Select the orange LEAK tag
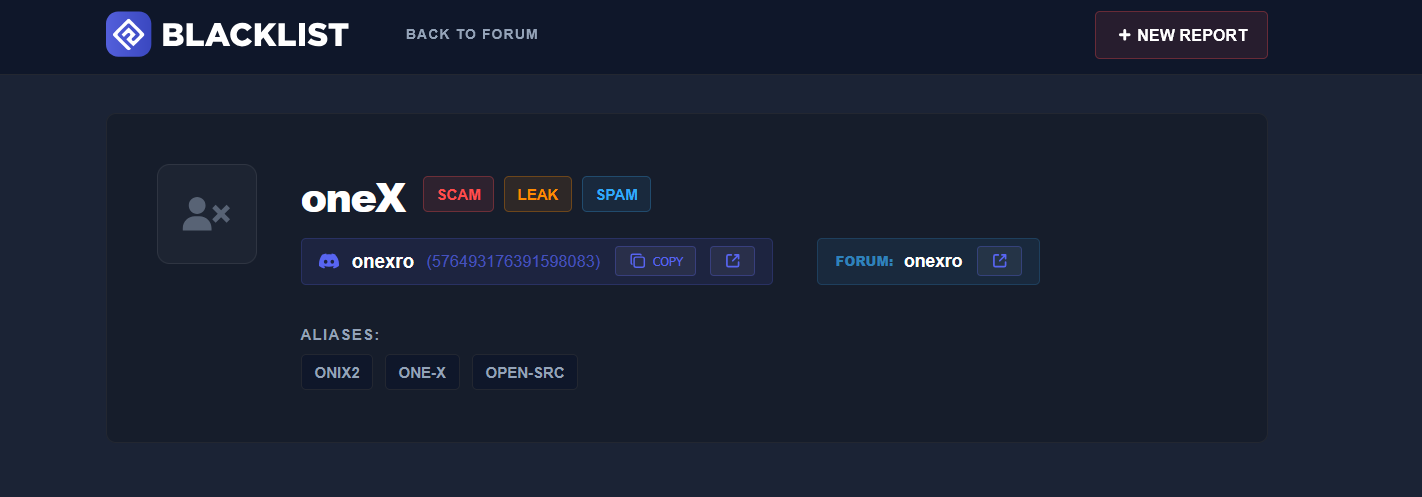1422x497 pixels. [538, 194]
